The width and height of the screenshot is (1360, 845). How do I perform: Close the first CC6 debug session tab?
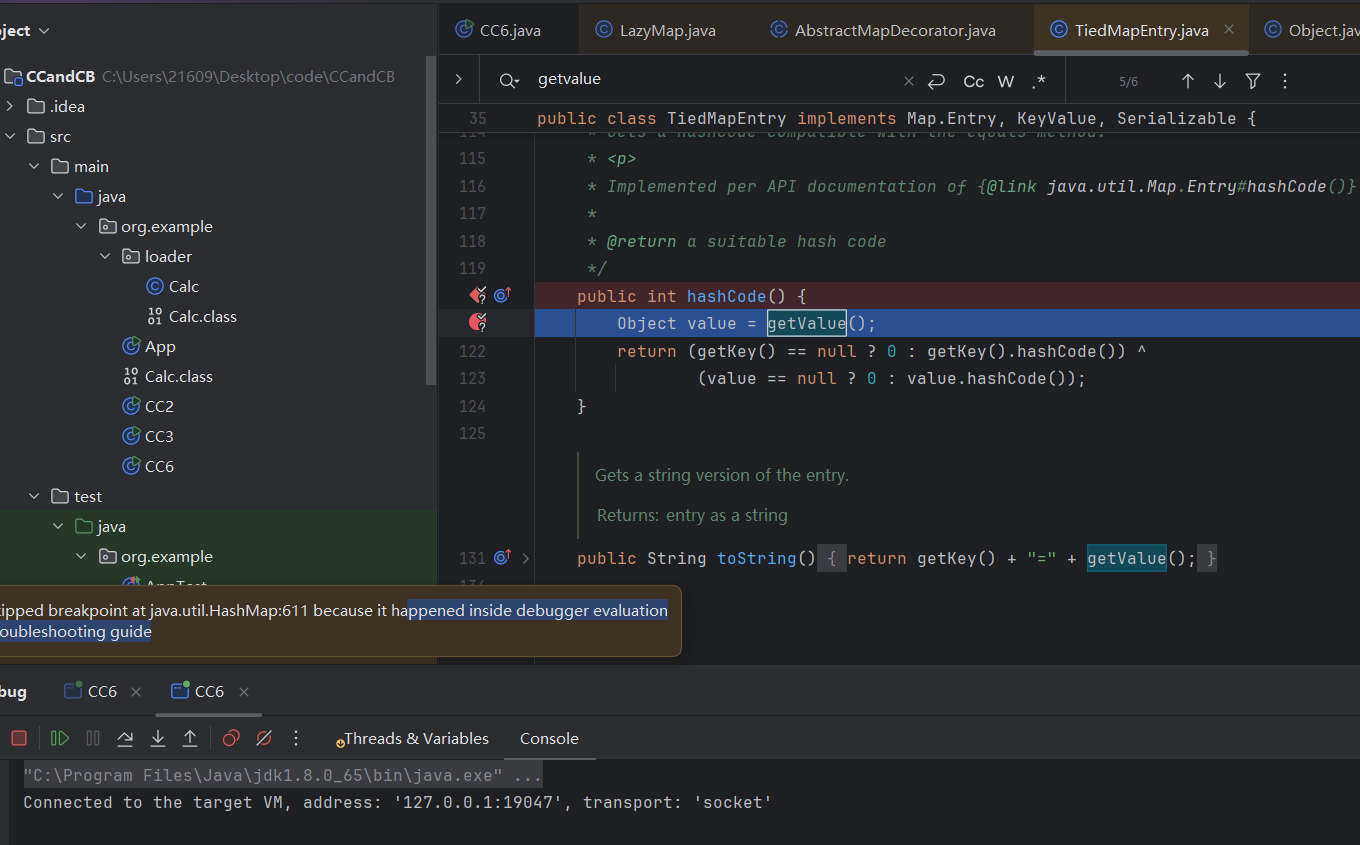(x=136, y=692)
